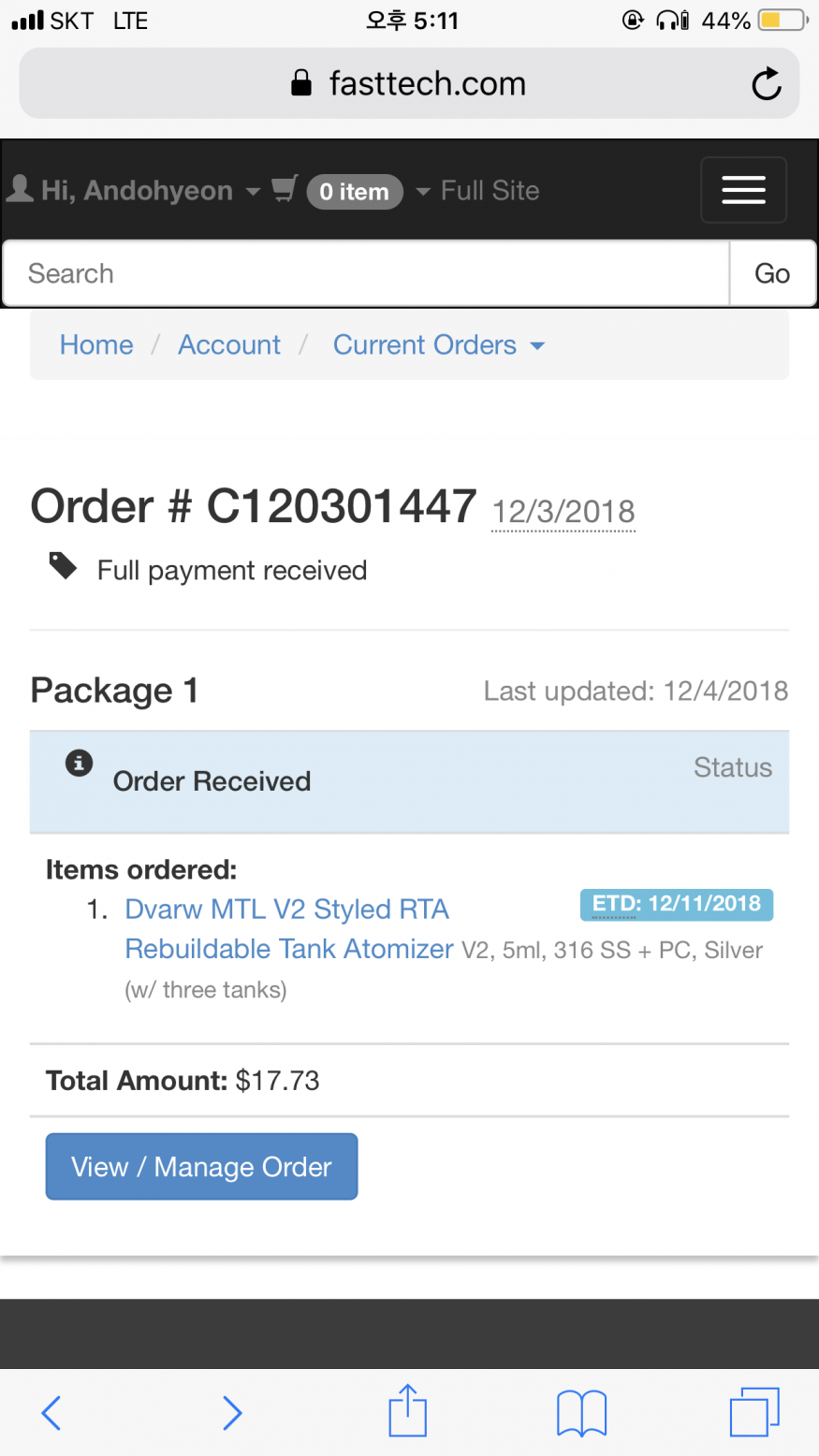The image size is (819, 1456).
Task: Open Safari bookmarks
Action: [581, 1412]
